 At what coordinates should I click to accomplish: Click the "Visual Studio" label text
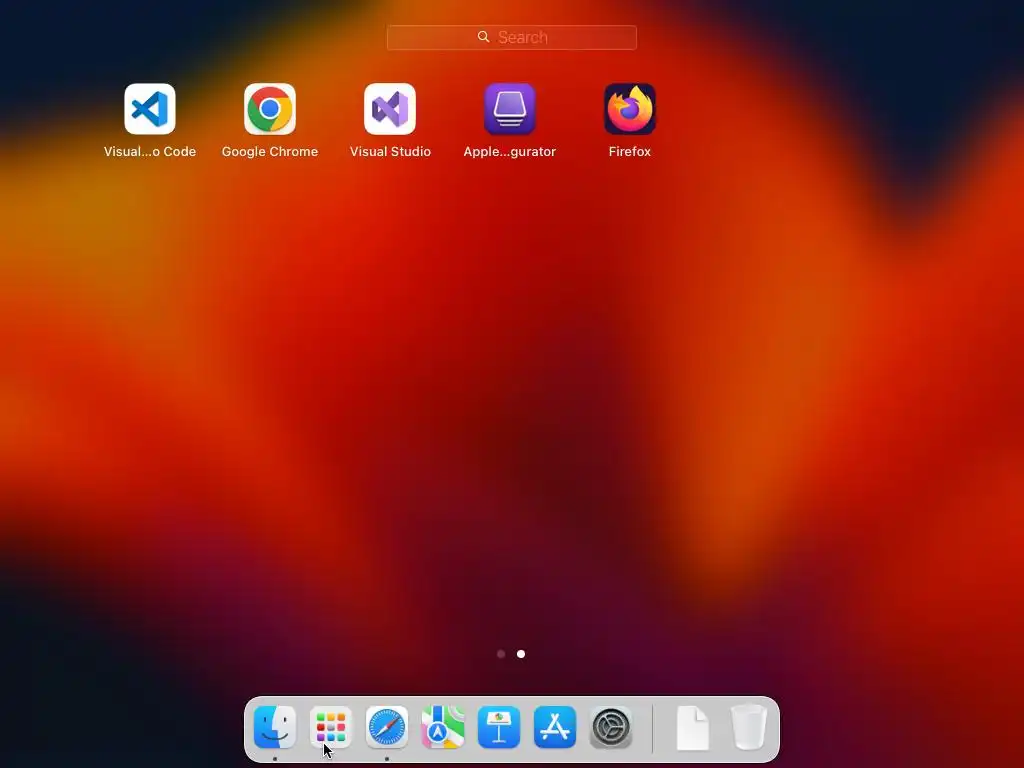390,152
